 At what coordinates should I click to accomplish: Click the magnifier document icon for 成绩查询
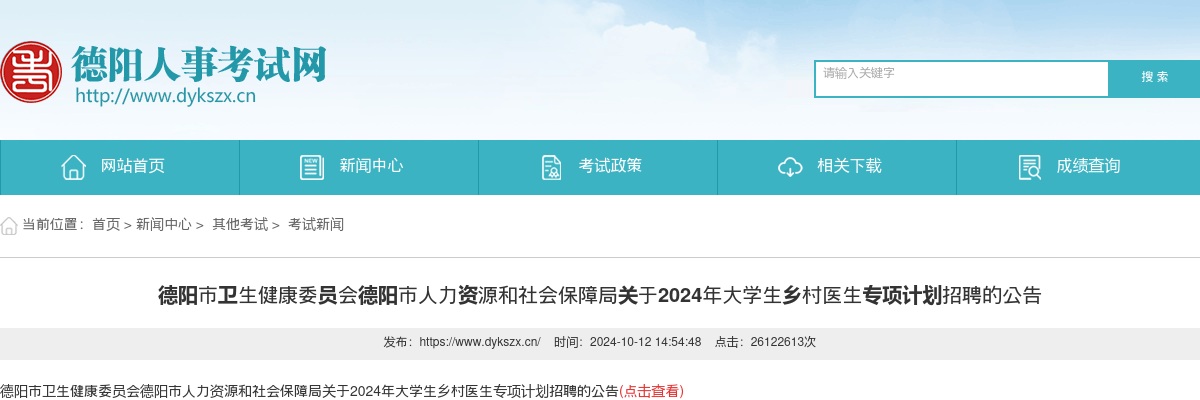pyautogui.click(x=1029, y=167)
